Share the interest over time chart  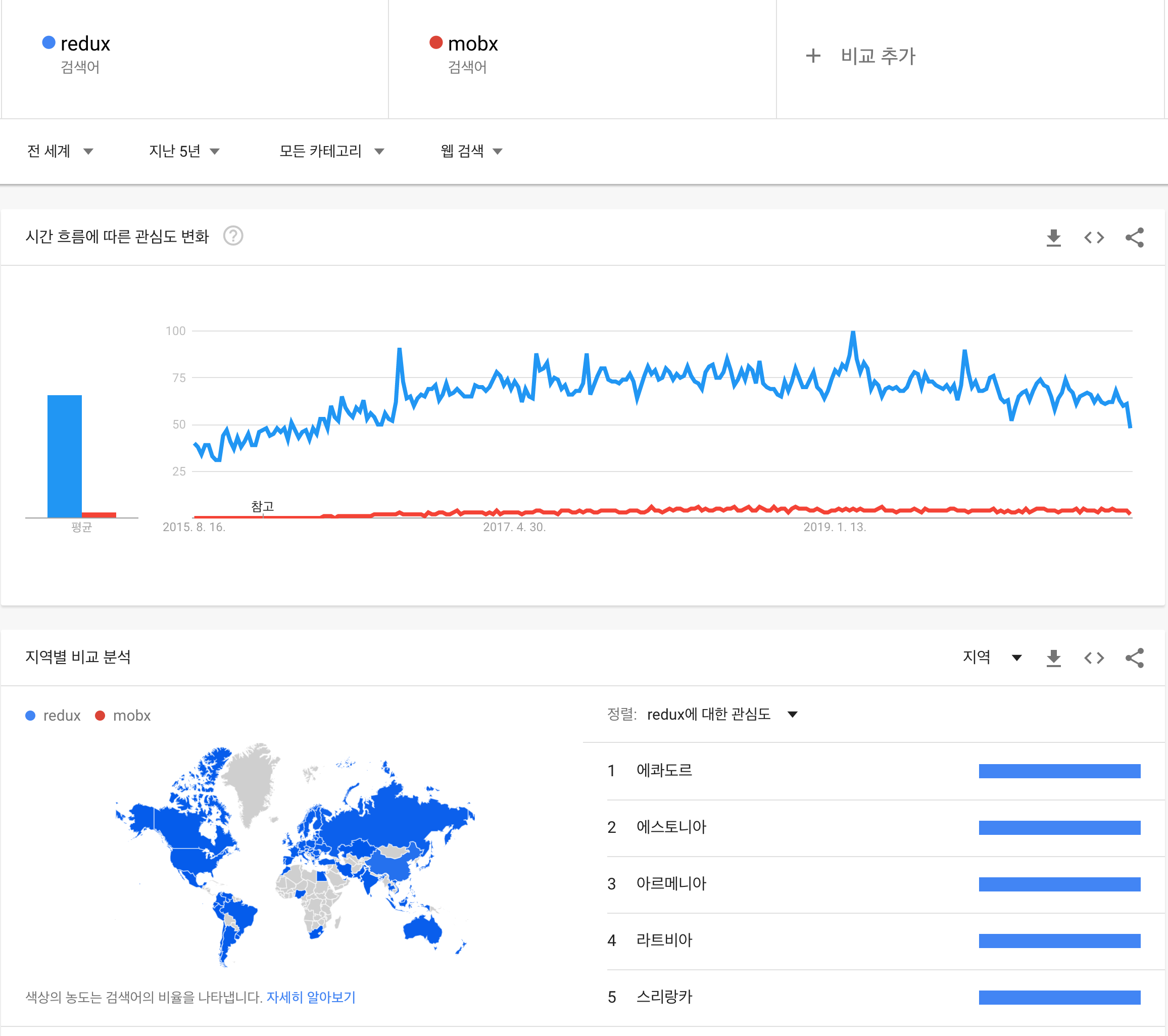(x=1134, y=238)
